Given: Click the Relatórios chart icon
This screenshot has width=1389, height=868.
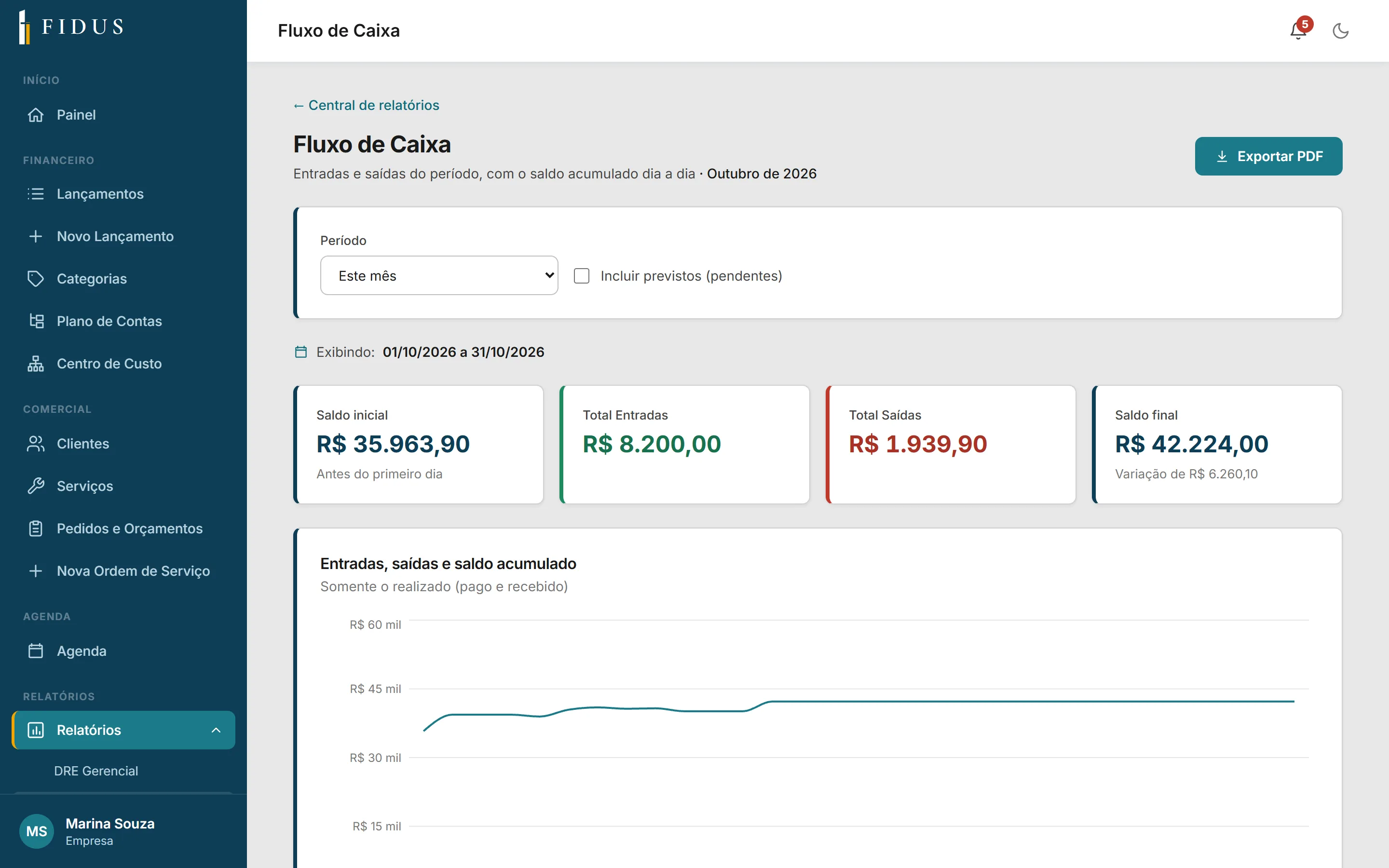Looking at the screenshot, I should click(36, 730).
